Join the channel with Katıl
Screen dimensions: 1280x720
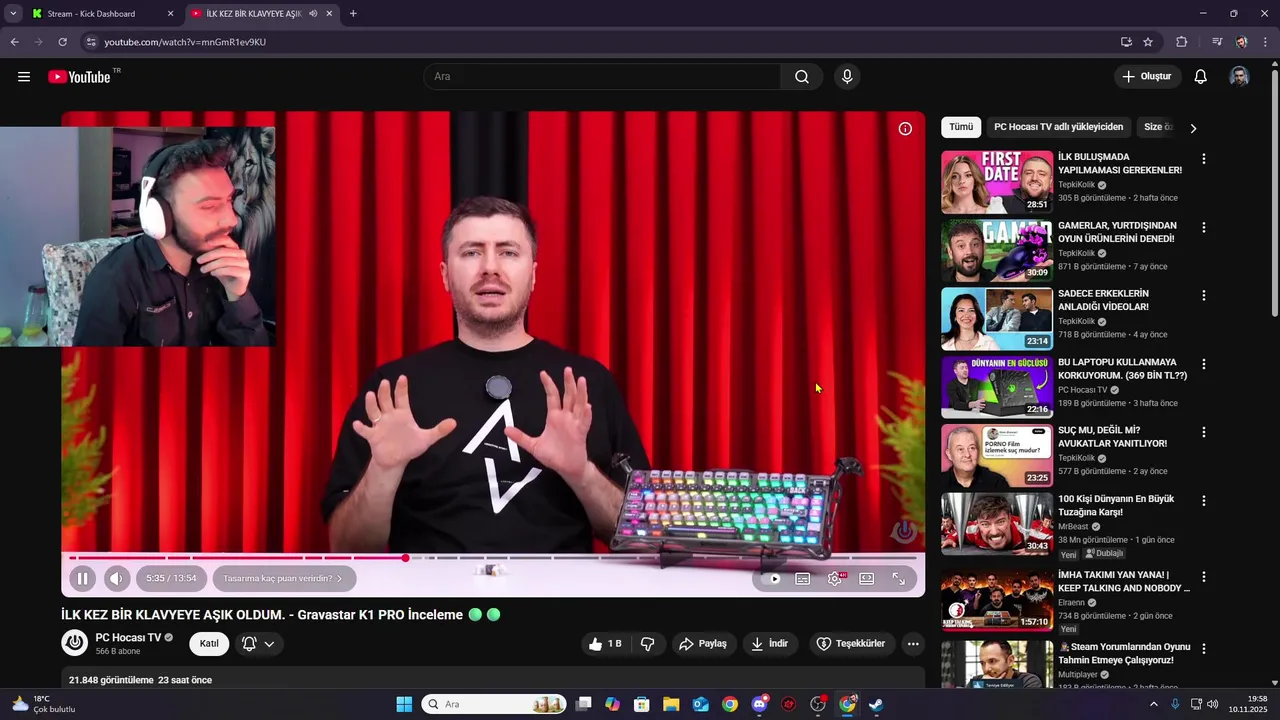tap(209, 644)
